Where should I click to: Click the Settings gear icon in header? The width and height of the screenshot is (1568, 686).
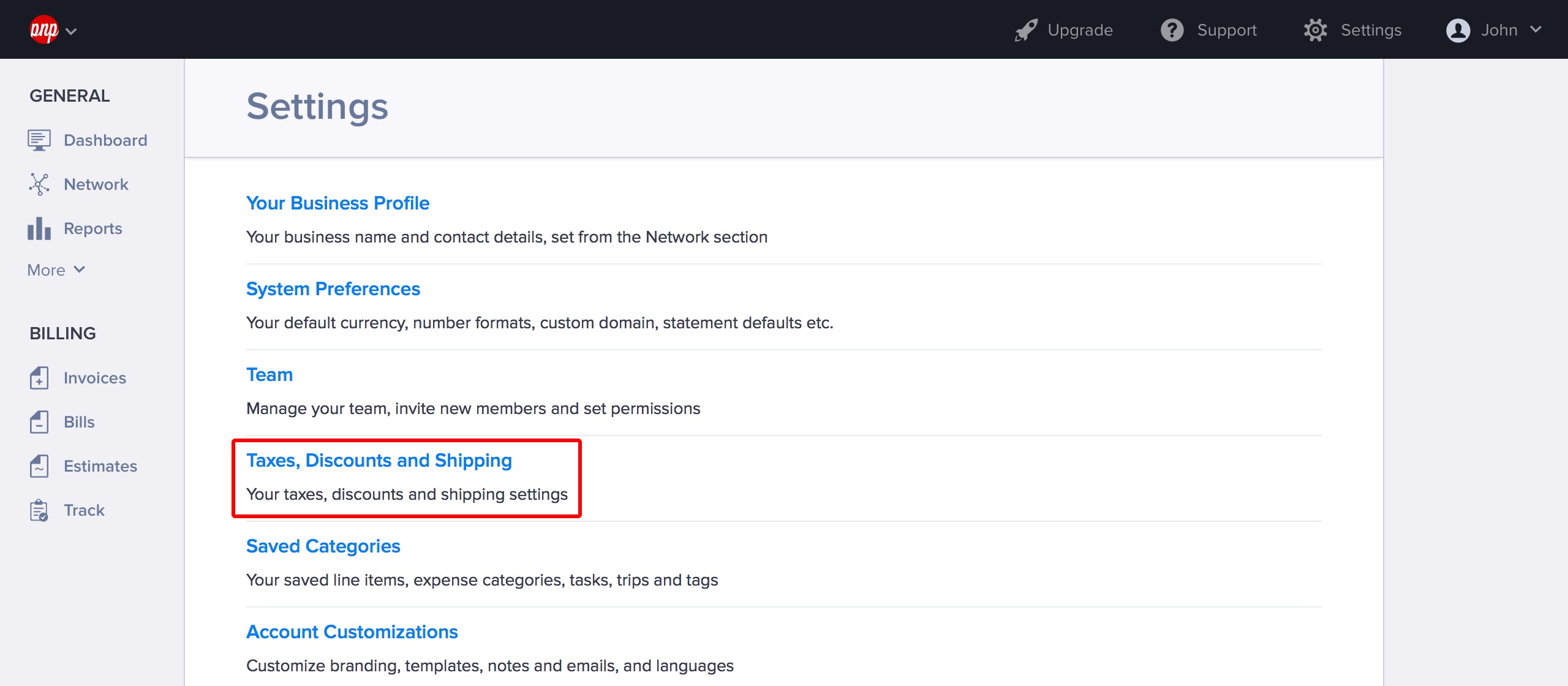pos(1315,30)
